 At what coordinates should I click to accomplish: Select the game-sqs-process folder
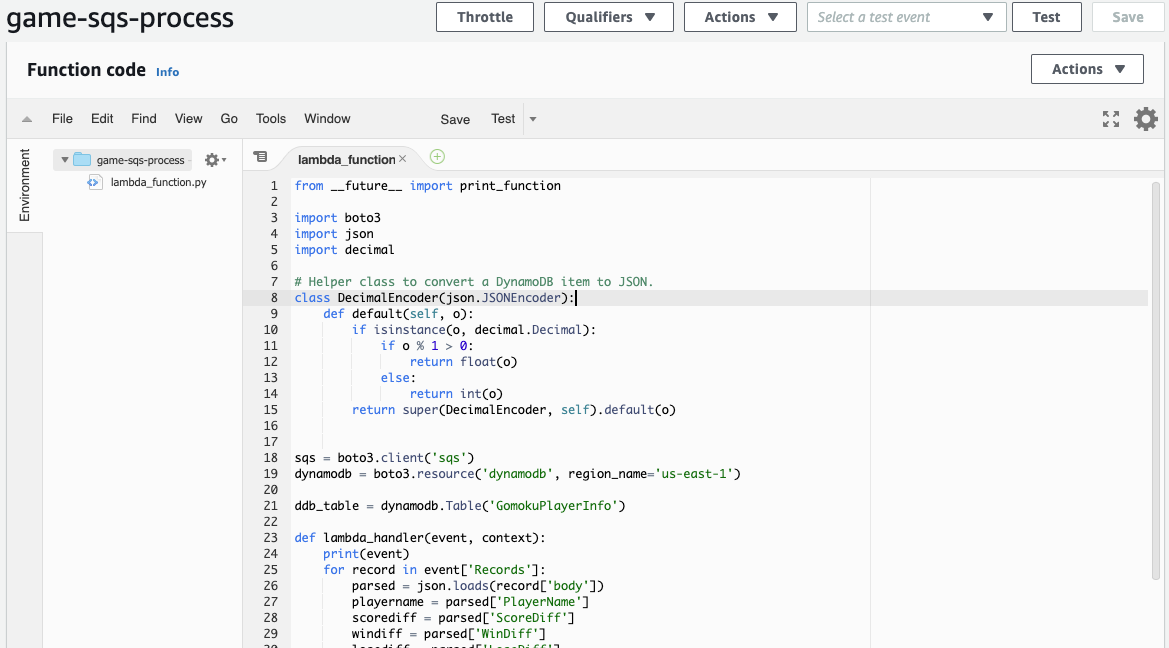tap(140, 160)
